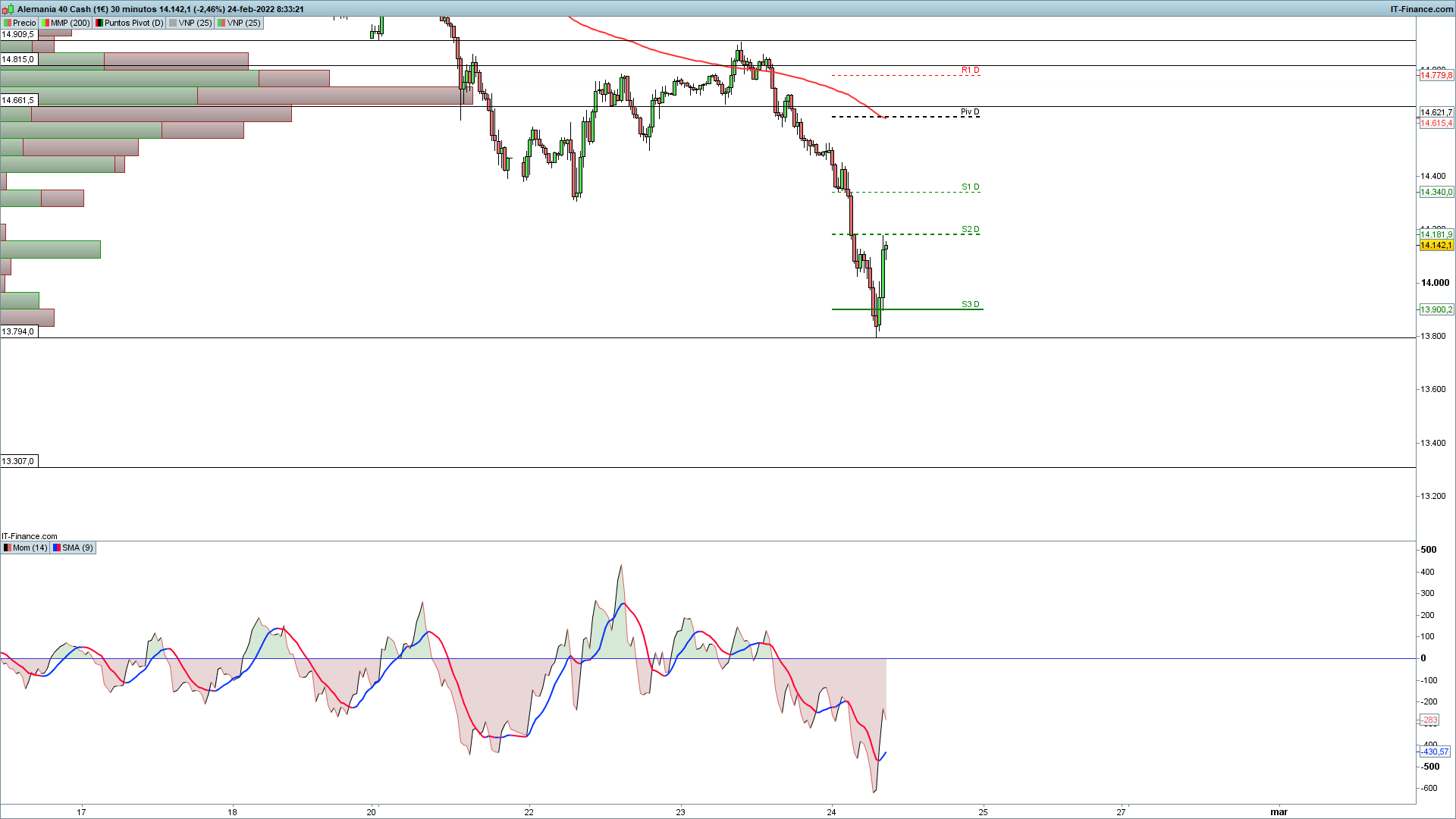Image resolution: width=1456 pixels, height=819 pixels.
Task: Click date 24 on the time axis
Action: pyautogui.click(x=832, y=812)
